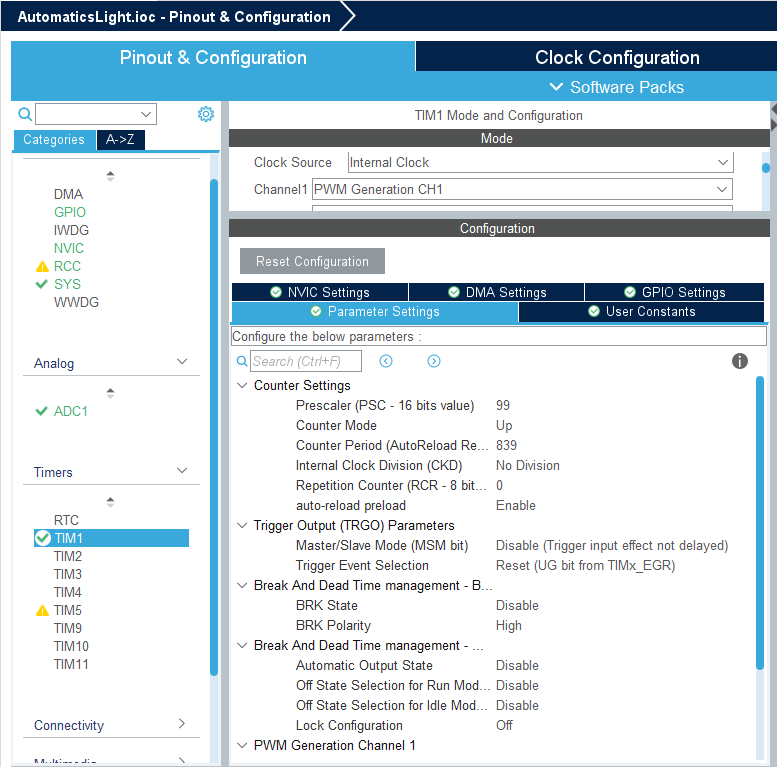Collapse the Counter Settings group

click(241, 385)
